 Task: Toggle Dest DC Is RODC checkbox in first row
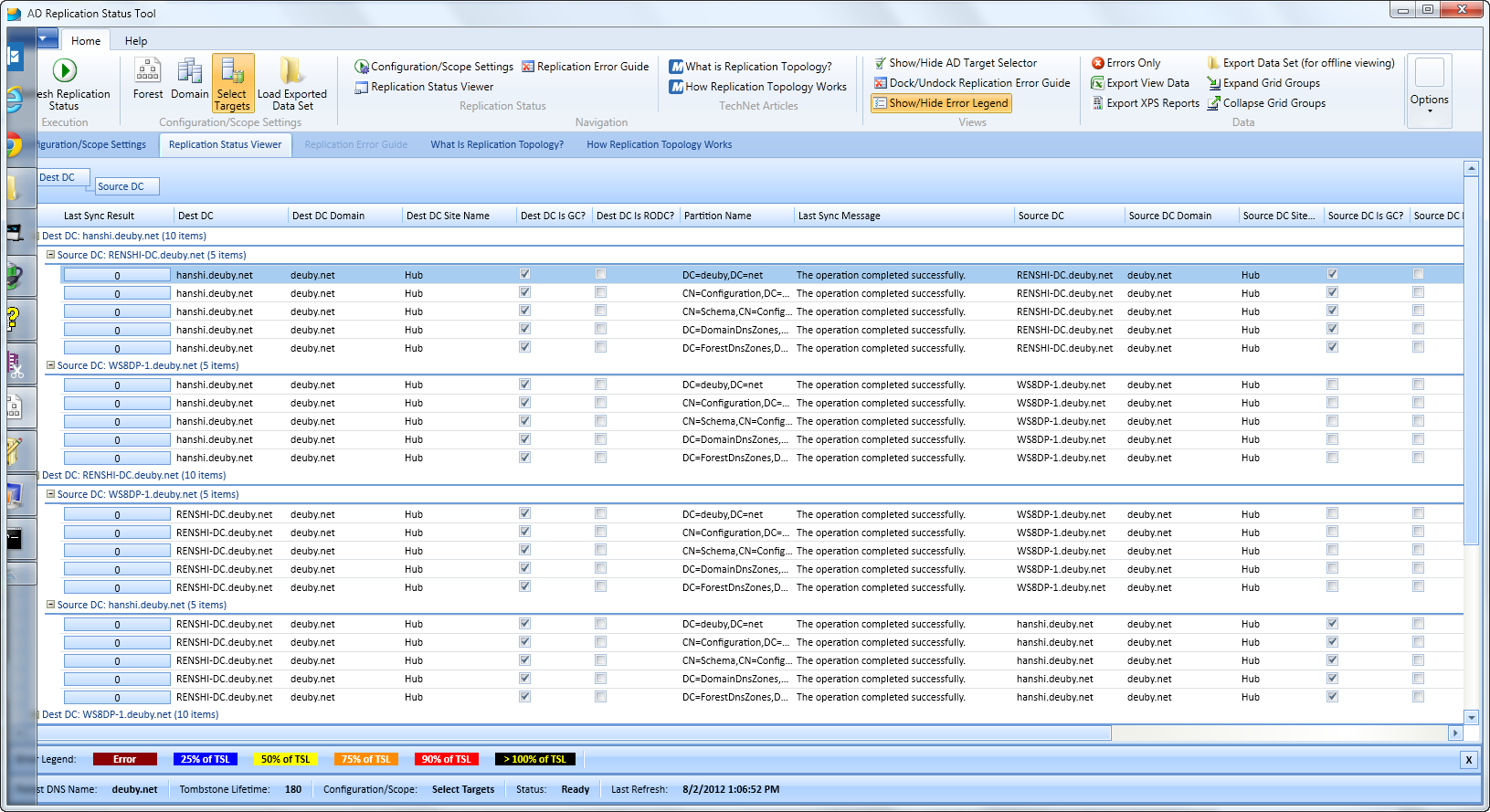click(x=600, y=274)
